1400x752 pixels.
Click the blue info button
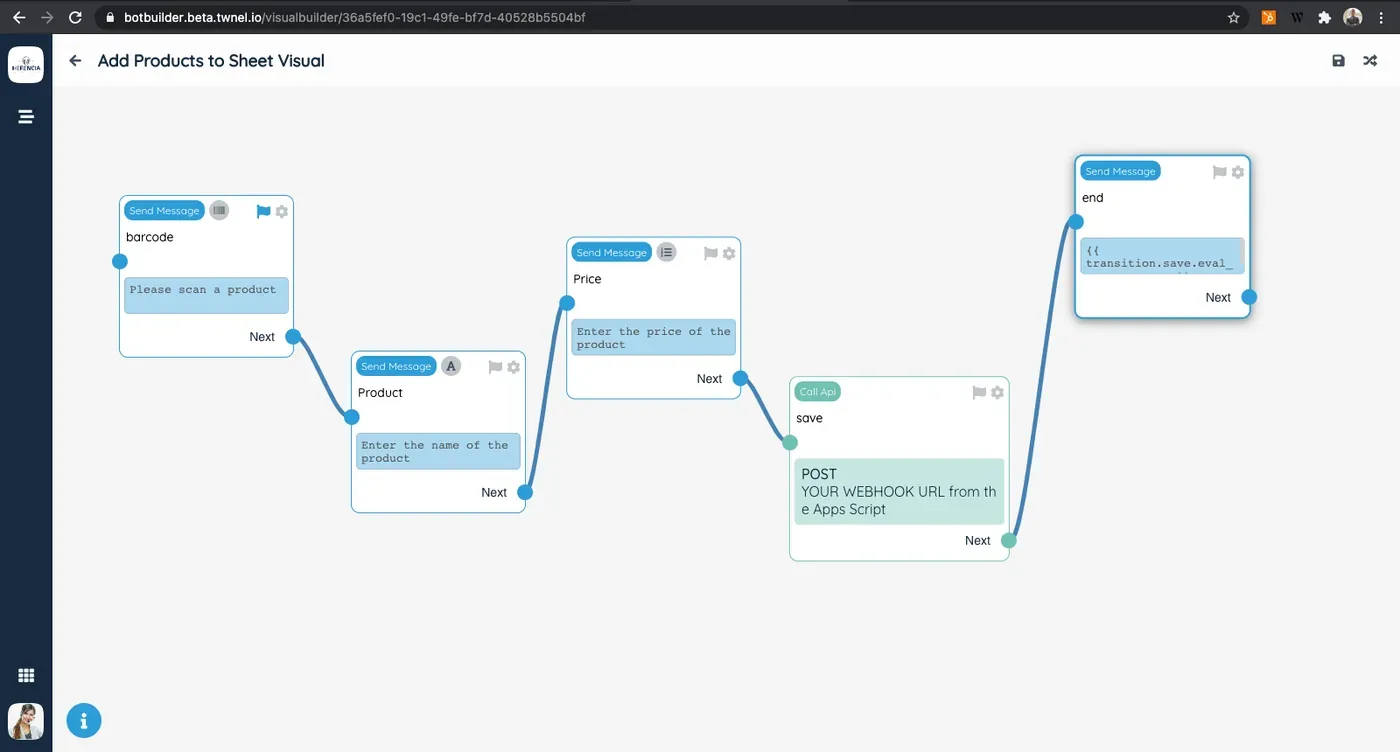(84, 720)
